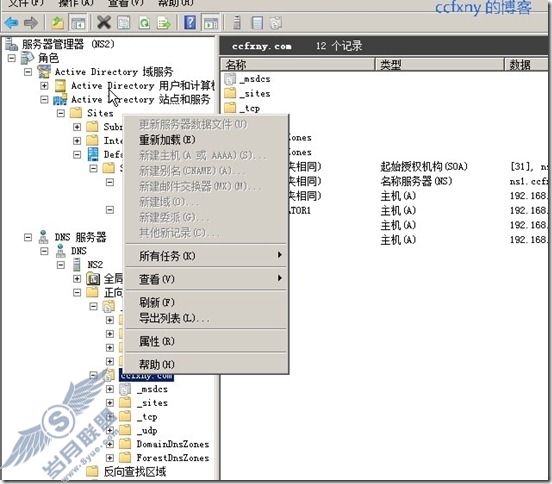The image size is (552, 484).
Task: Expand the _udp folder in tree
Action: [110, 430]
